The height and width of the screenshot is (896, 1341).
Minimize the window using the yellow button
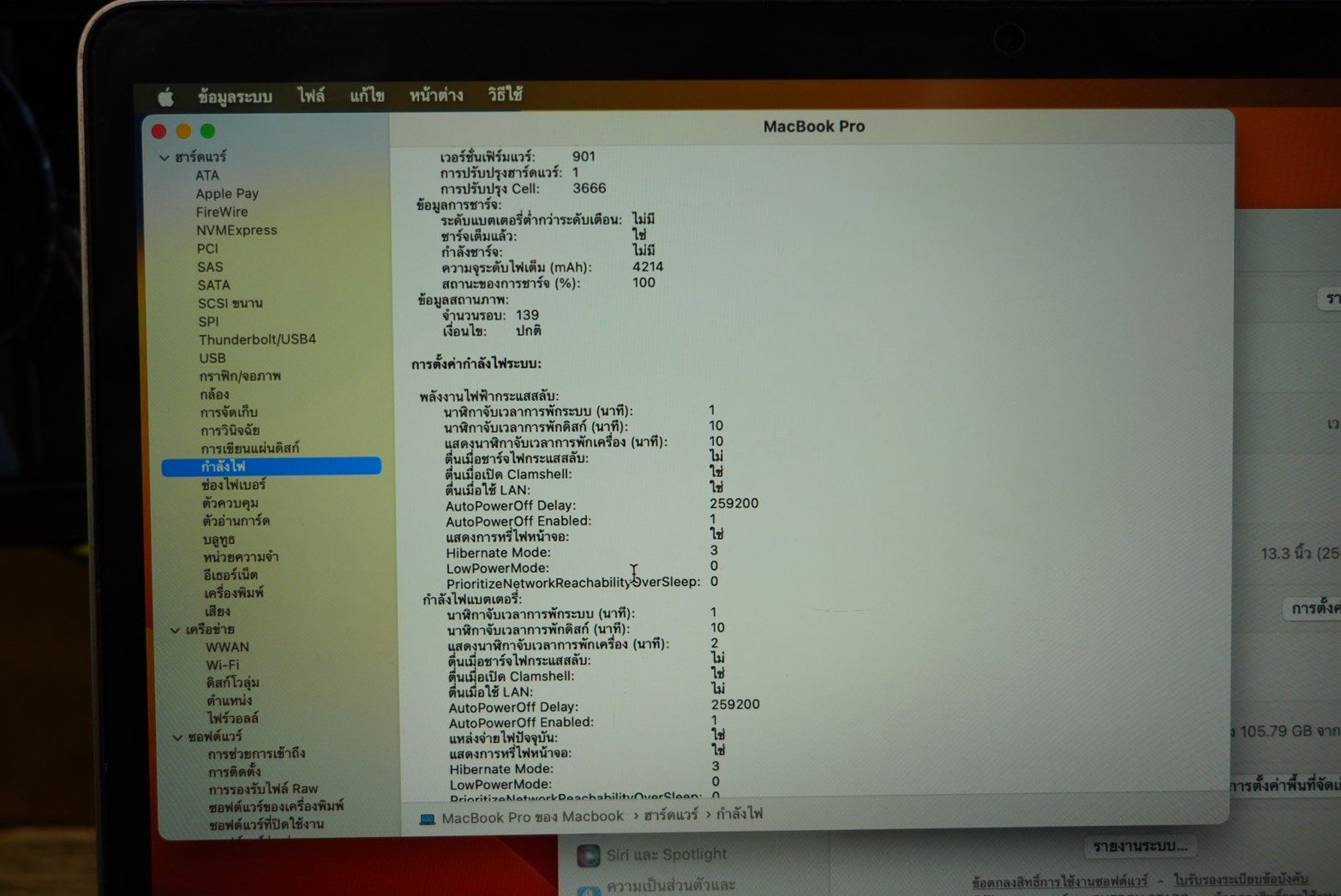pos(183,131)
